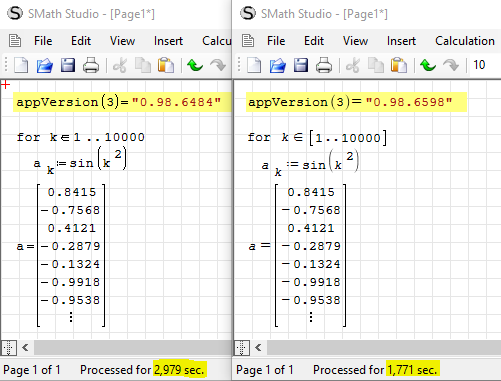Undo green arrow in left window
Viewport: 501px width, 381px height.
click(x=195, y=65)
